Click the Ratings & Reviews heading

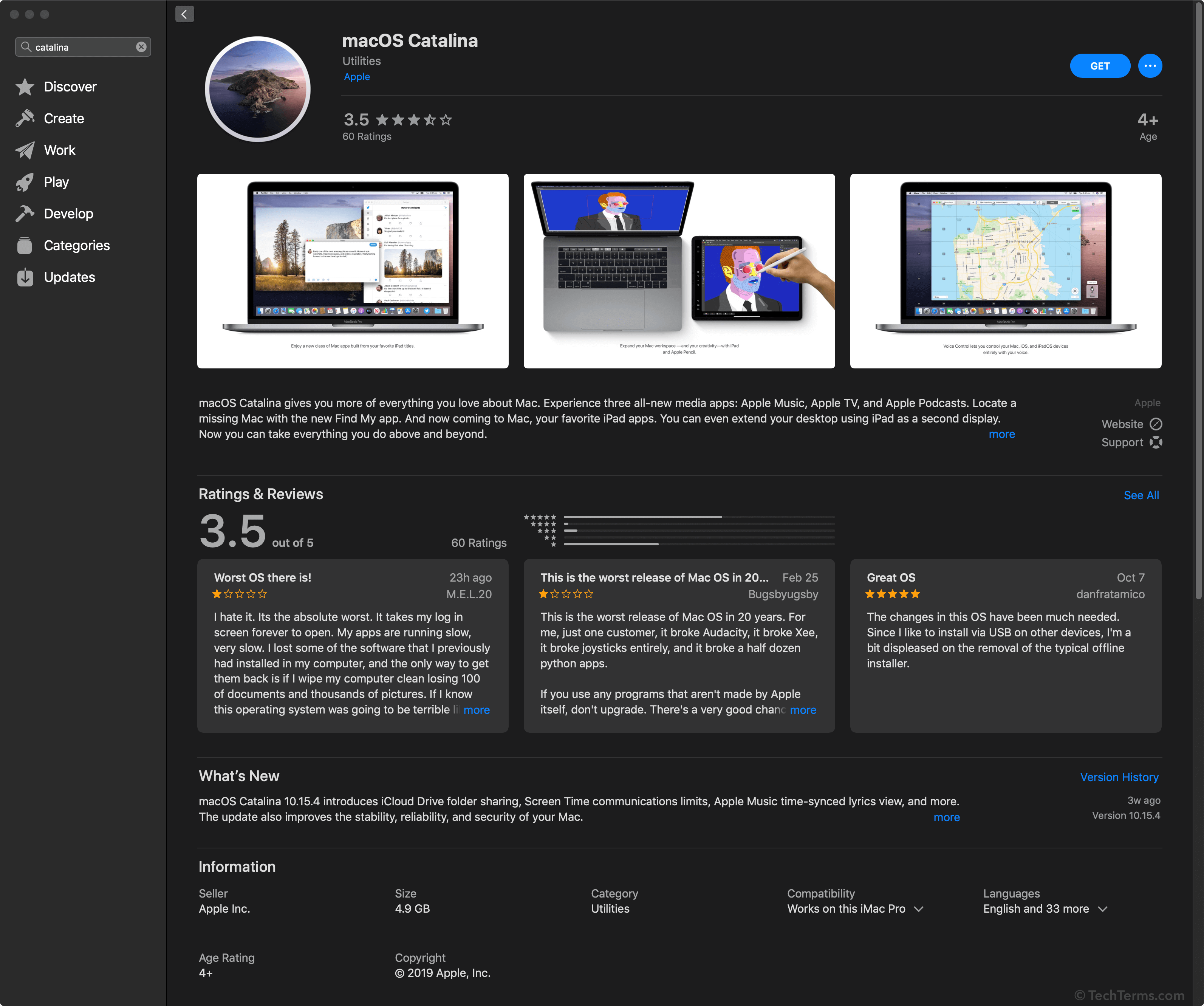click(261, 494)
